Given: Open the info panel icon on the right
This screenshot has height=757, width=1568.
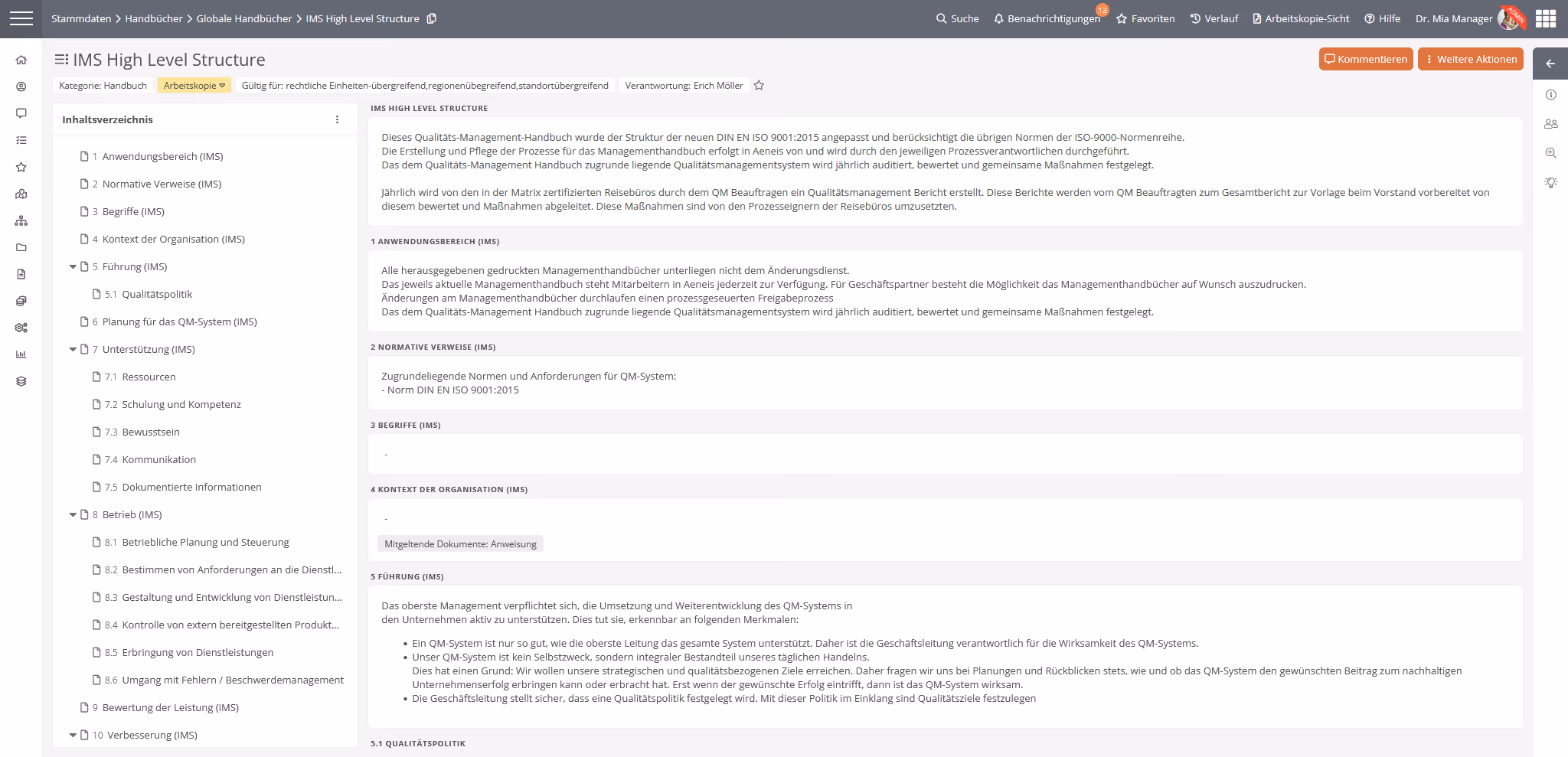Looking at the screenshot, I should coord(1551,94).
